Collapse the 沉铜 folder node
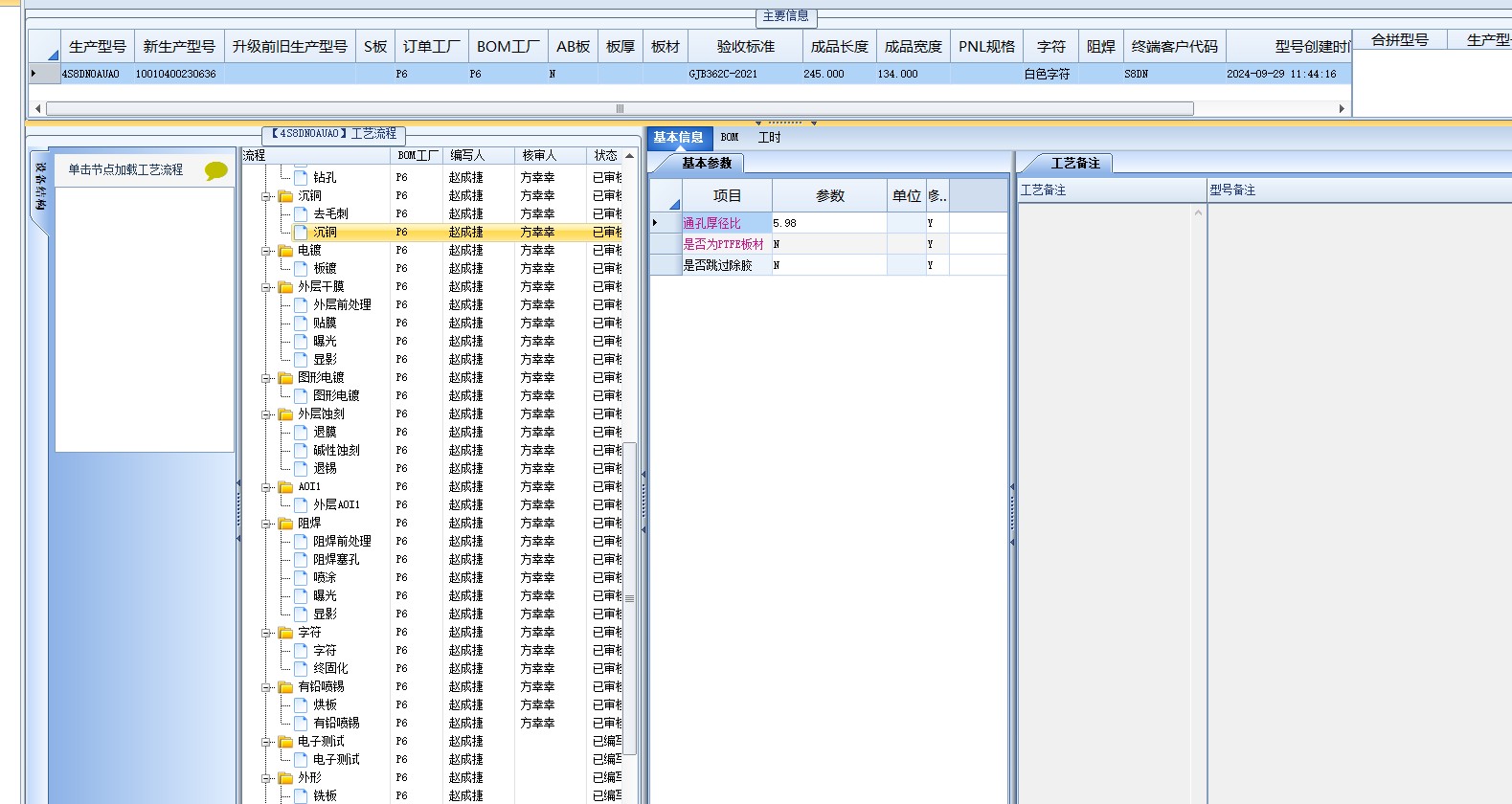Image resolution: width=1512 pixels, height=804 pixels. (266, 196)
